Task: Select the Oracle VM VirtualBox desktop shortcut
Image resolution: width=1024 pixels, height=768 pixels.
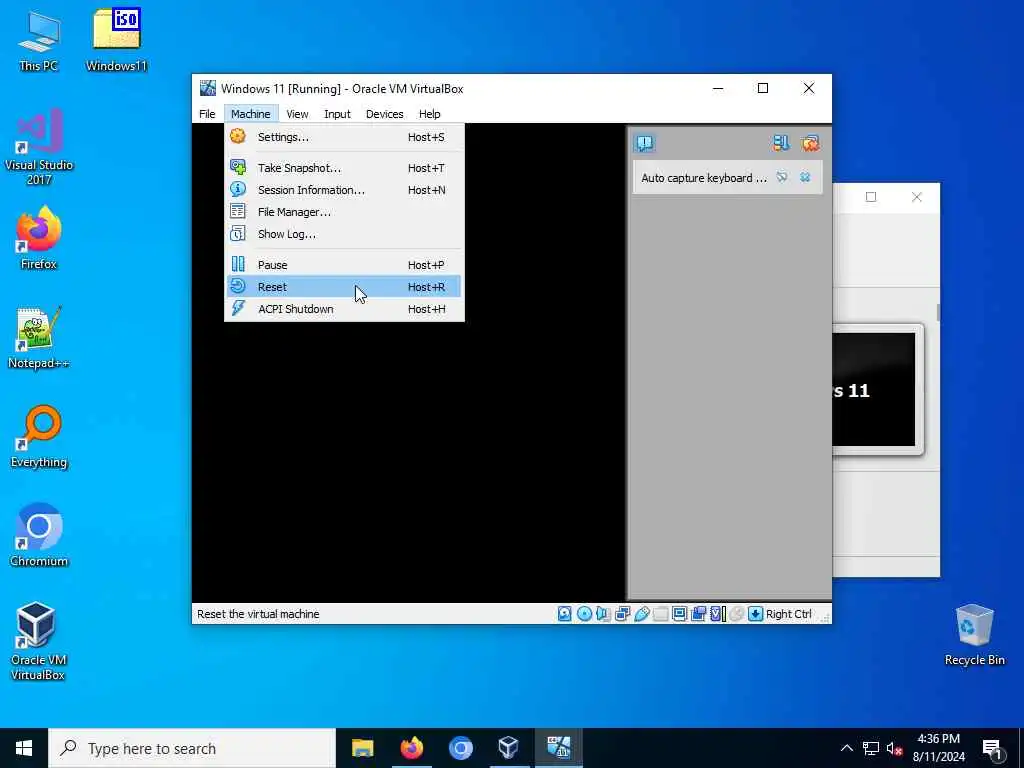Action: tap(37, 642)
